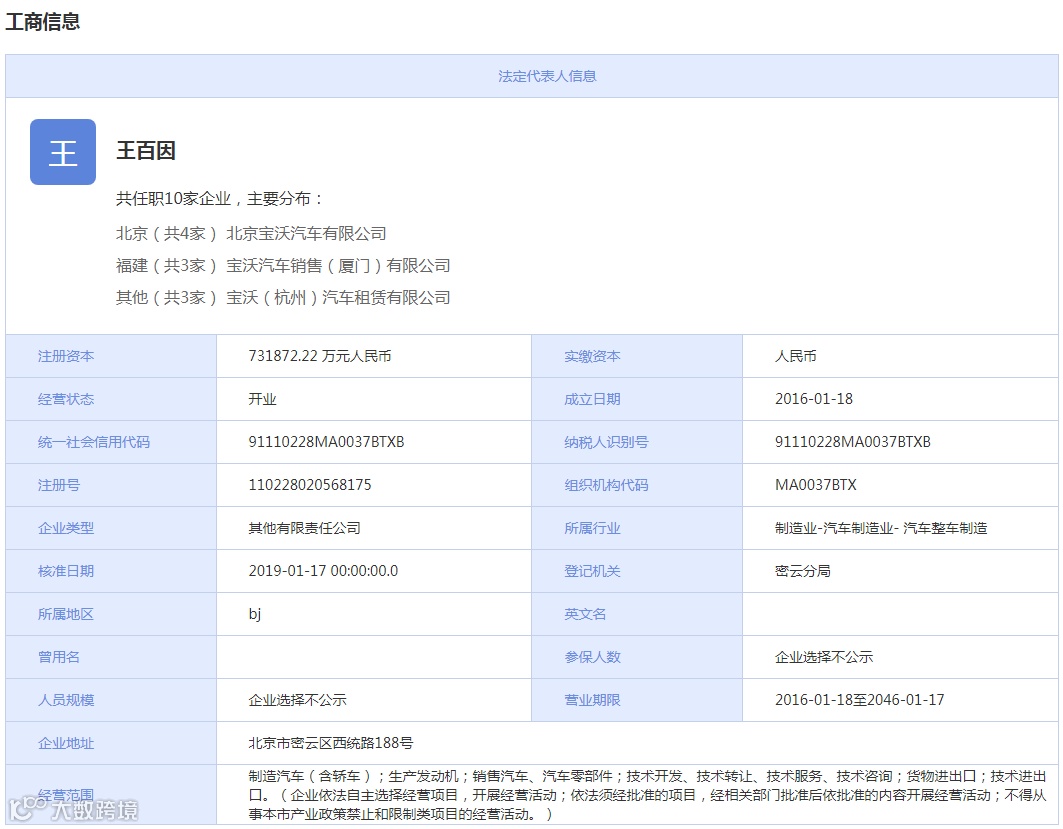Select the 实缴资本 label cell

pos(637,356)
